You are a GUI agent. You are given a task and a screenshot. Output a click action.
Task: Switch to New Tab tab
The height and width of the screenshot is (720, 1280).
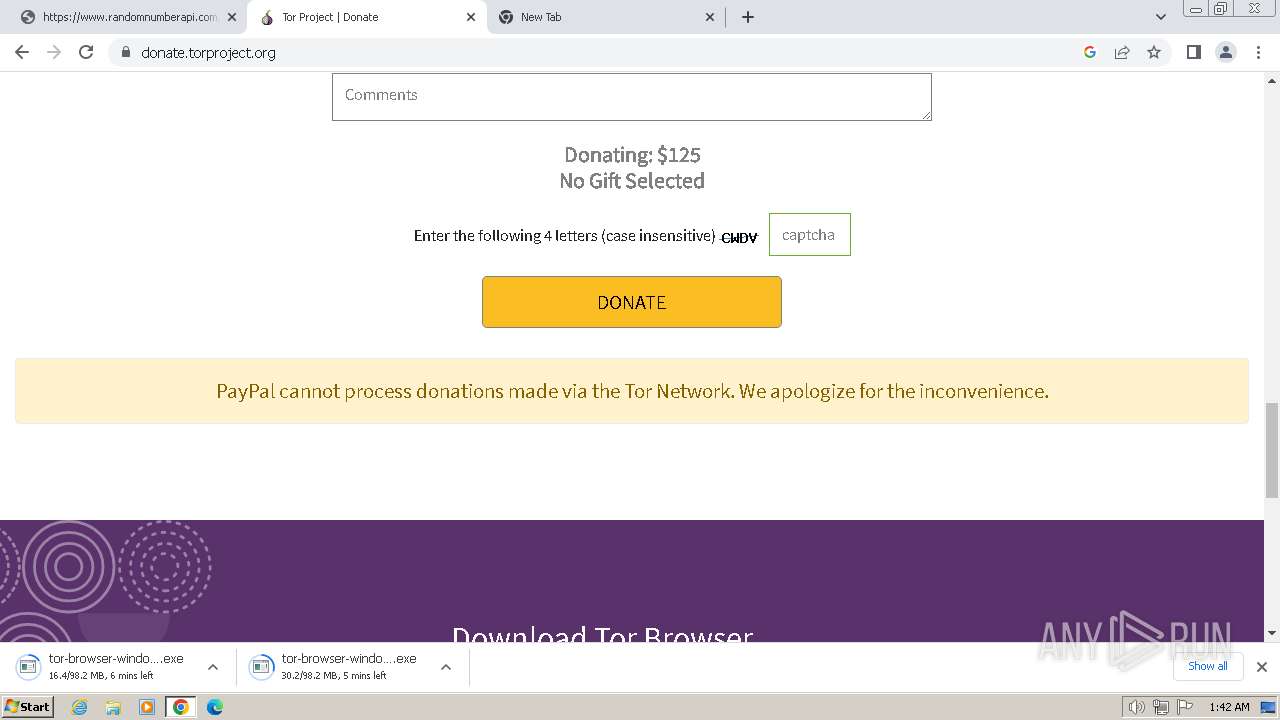point(606,17)
